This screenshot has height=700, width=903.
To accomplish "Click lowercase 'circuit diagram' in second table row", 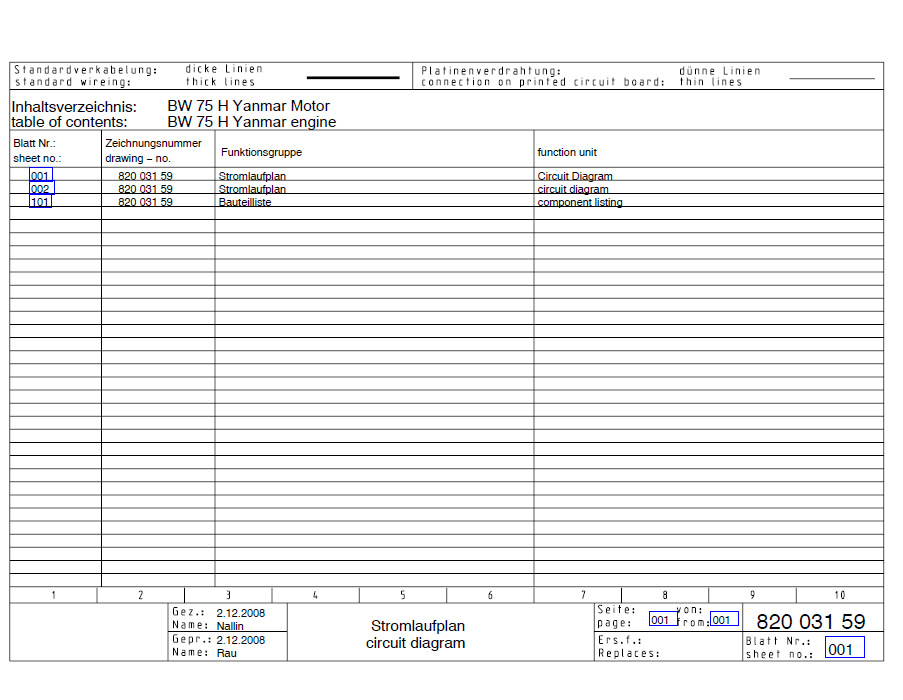I will (573, 189).
